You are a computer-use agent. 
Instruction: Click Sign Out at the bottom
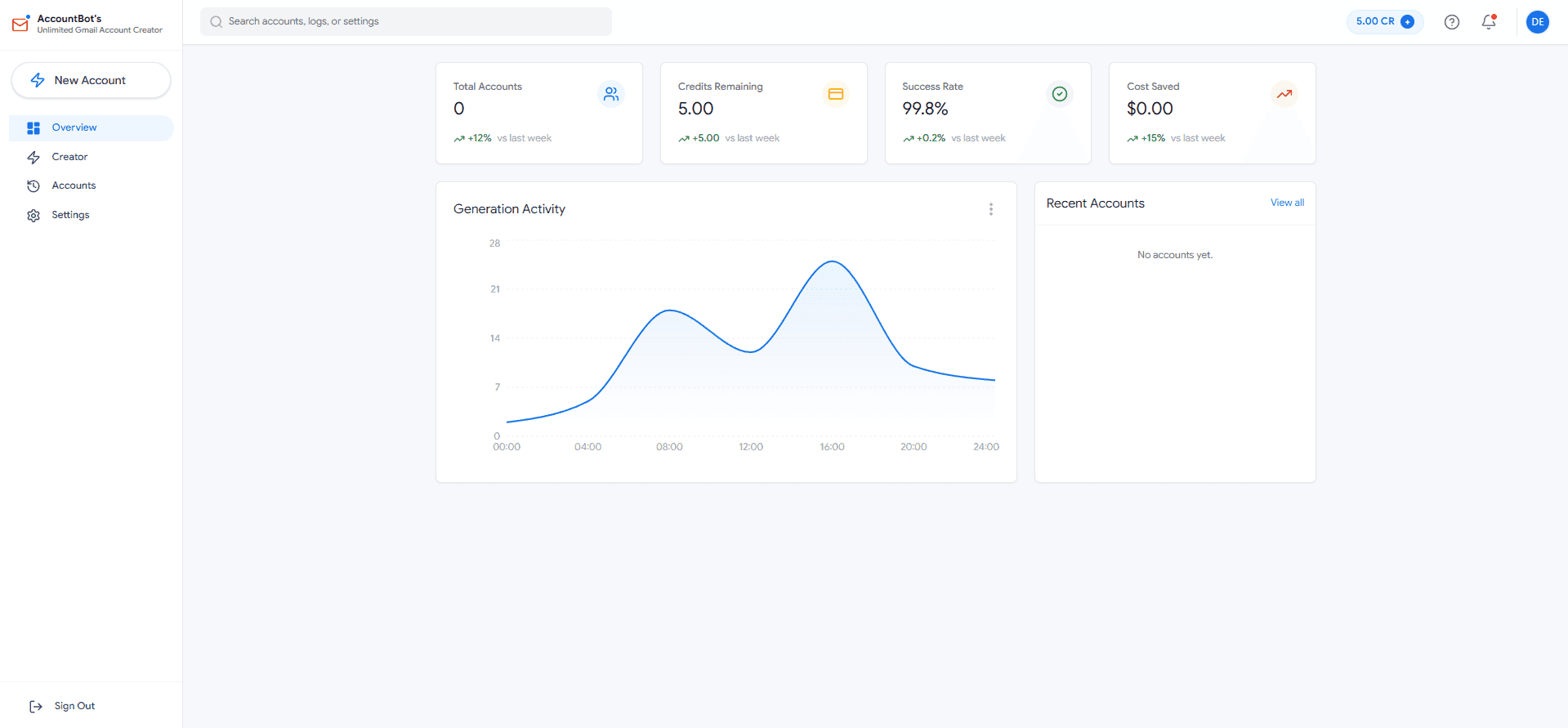point(74,706)
